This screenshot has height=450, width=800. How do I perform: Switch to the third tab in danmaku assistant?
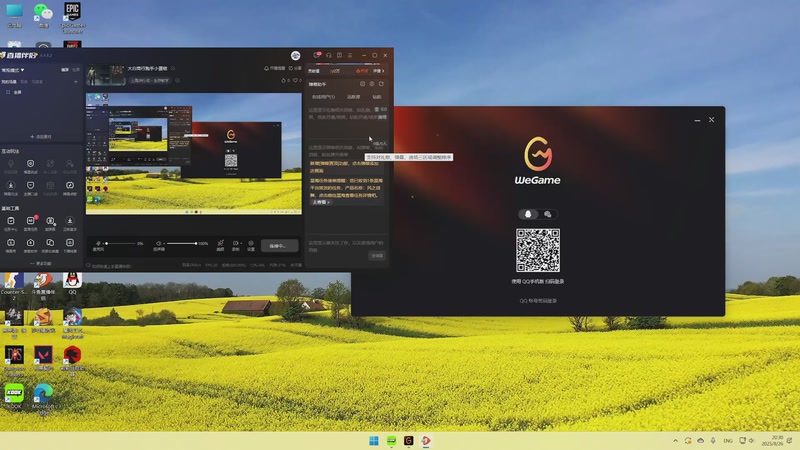pos(377,97)
